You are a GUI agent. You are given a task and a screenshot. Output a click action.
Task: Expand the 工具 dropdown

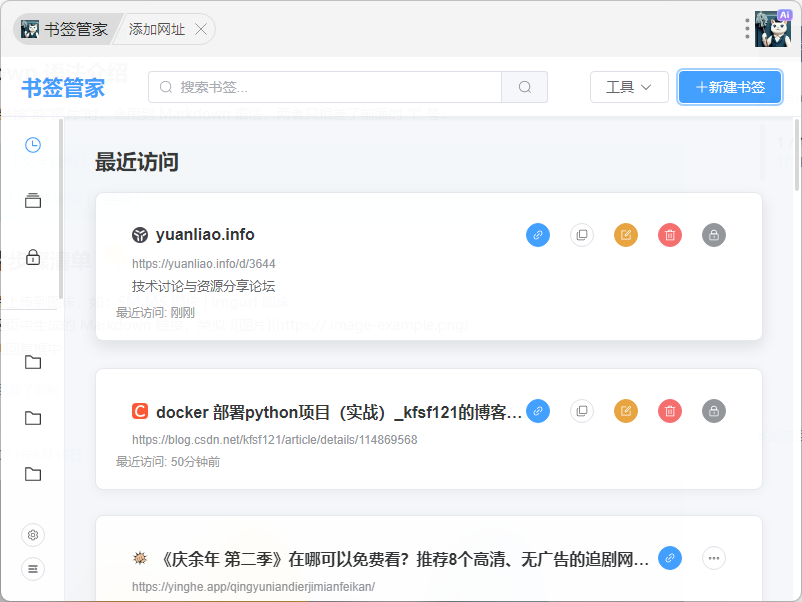click(x=629, y=87)
